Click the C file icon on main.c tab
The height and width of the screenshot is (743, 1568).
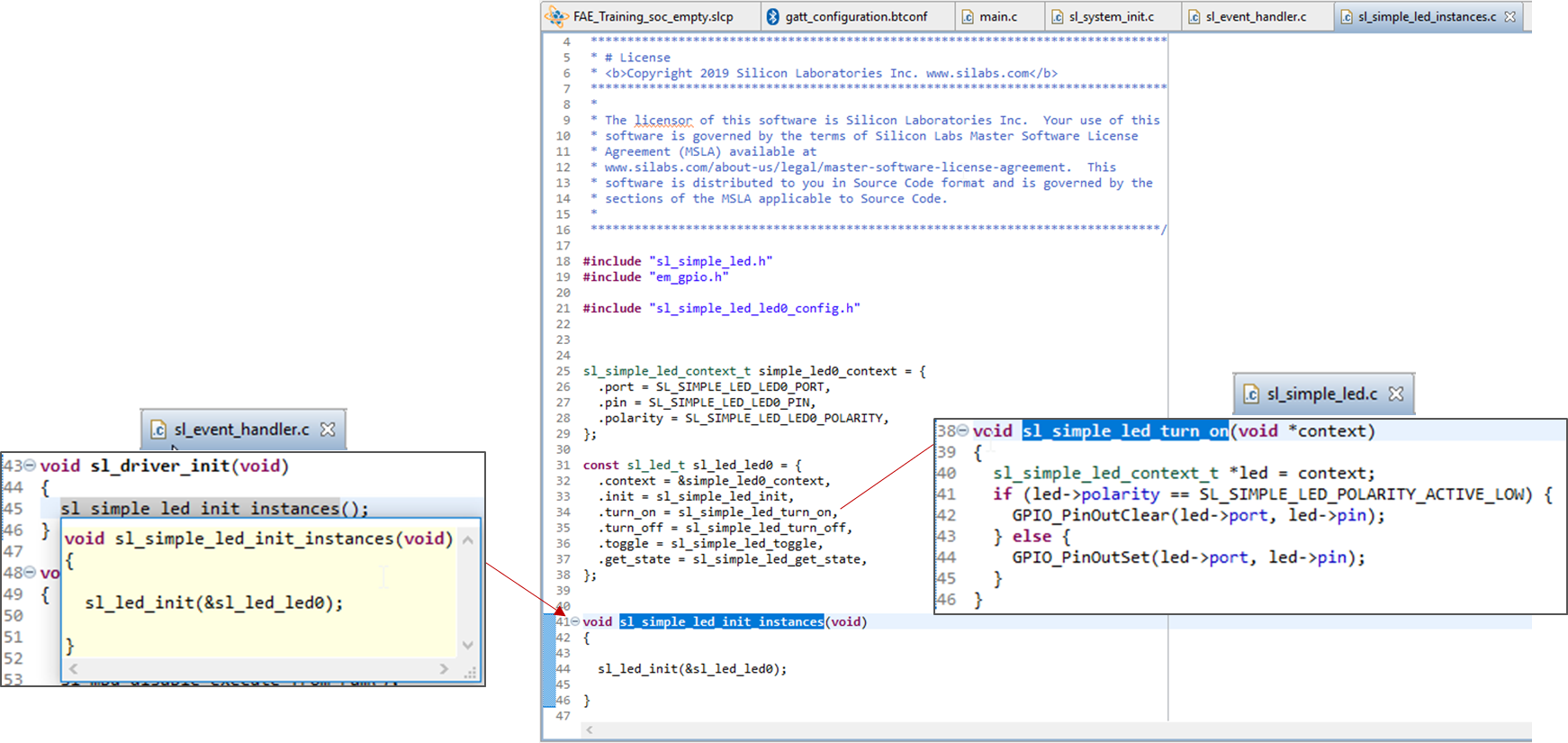point(968,16)
